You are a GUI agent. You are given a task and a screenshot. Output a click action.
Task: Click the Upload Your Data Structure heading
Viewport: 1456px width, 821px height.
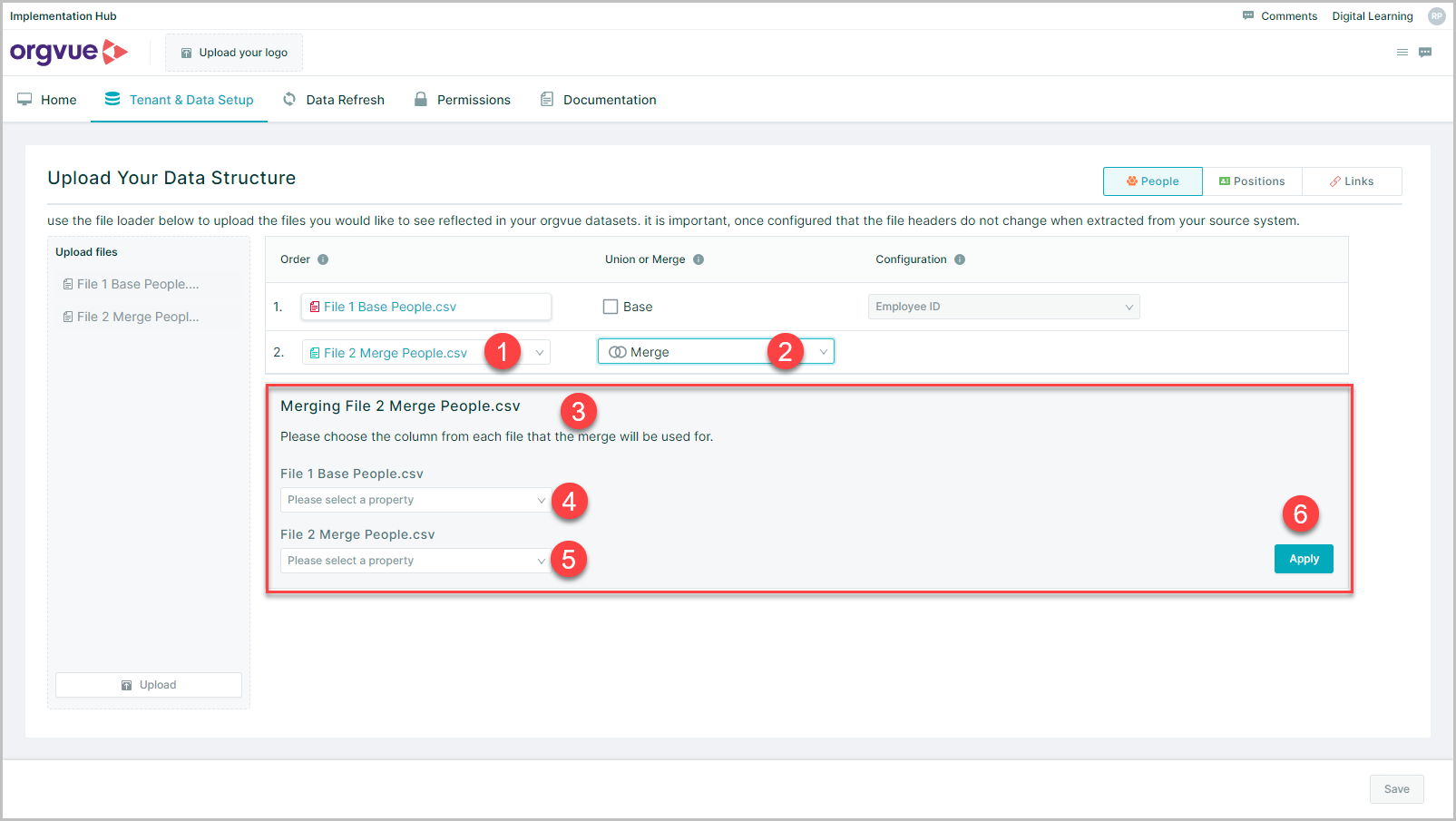(171, 178)
